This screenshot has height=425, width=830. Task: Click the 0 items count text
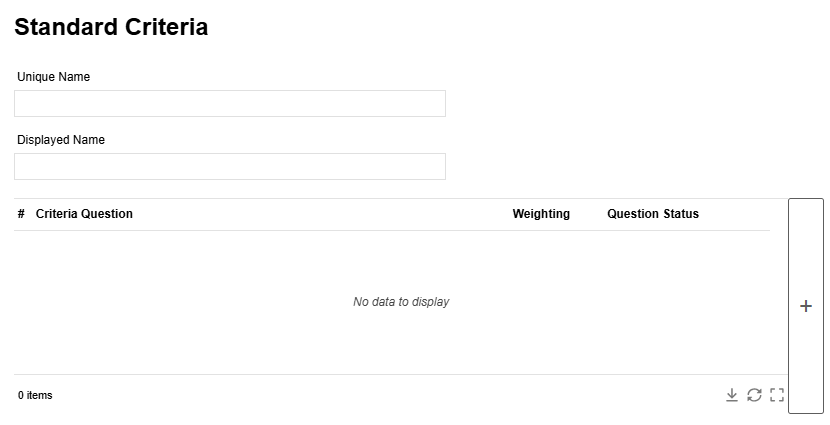[35, 395]
